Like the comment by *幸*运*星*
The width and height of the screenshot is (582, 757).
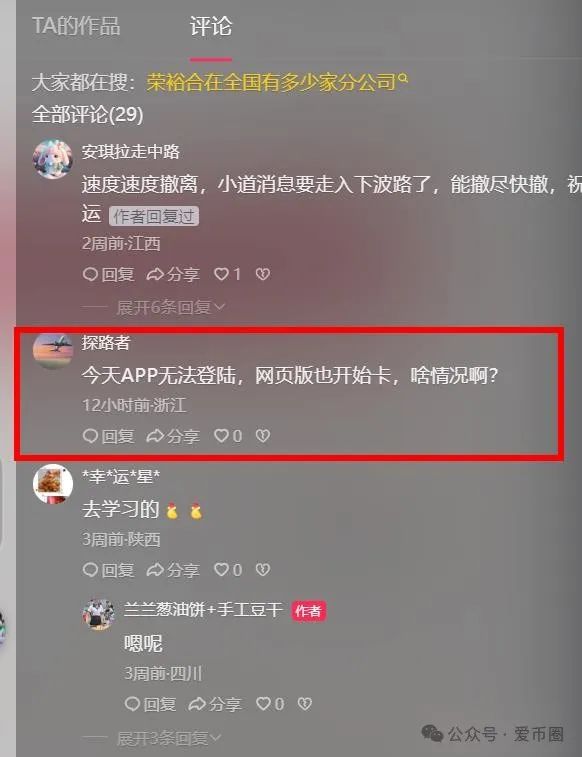click(x=228, y=570)
